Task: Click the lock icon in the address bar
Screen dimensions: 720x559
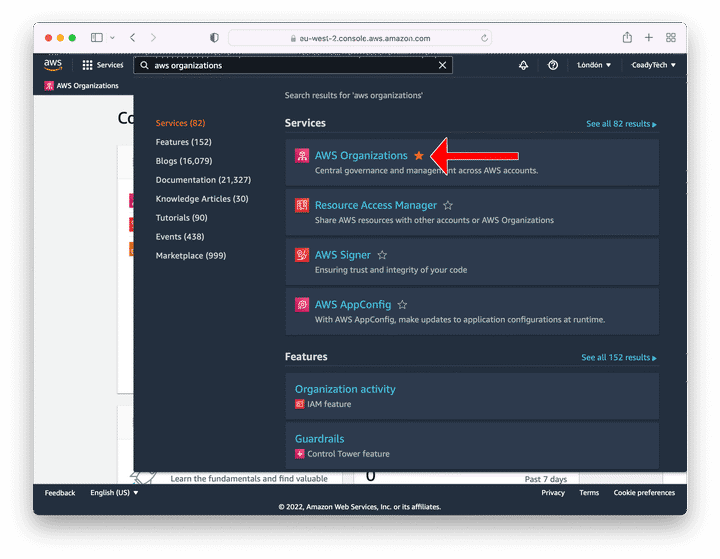Action: (293, 39)
